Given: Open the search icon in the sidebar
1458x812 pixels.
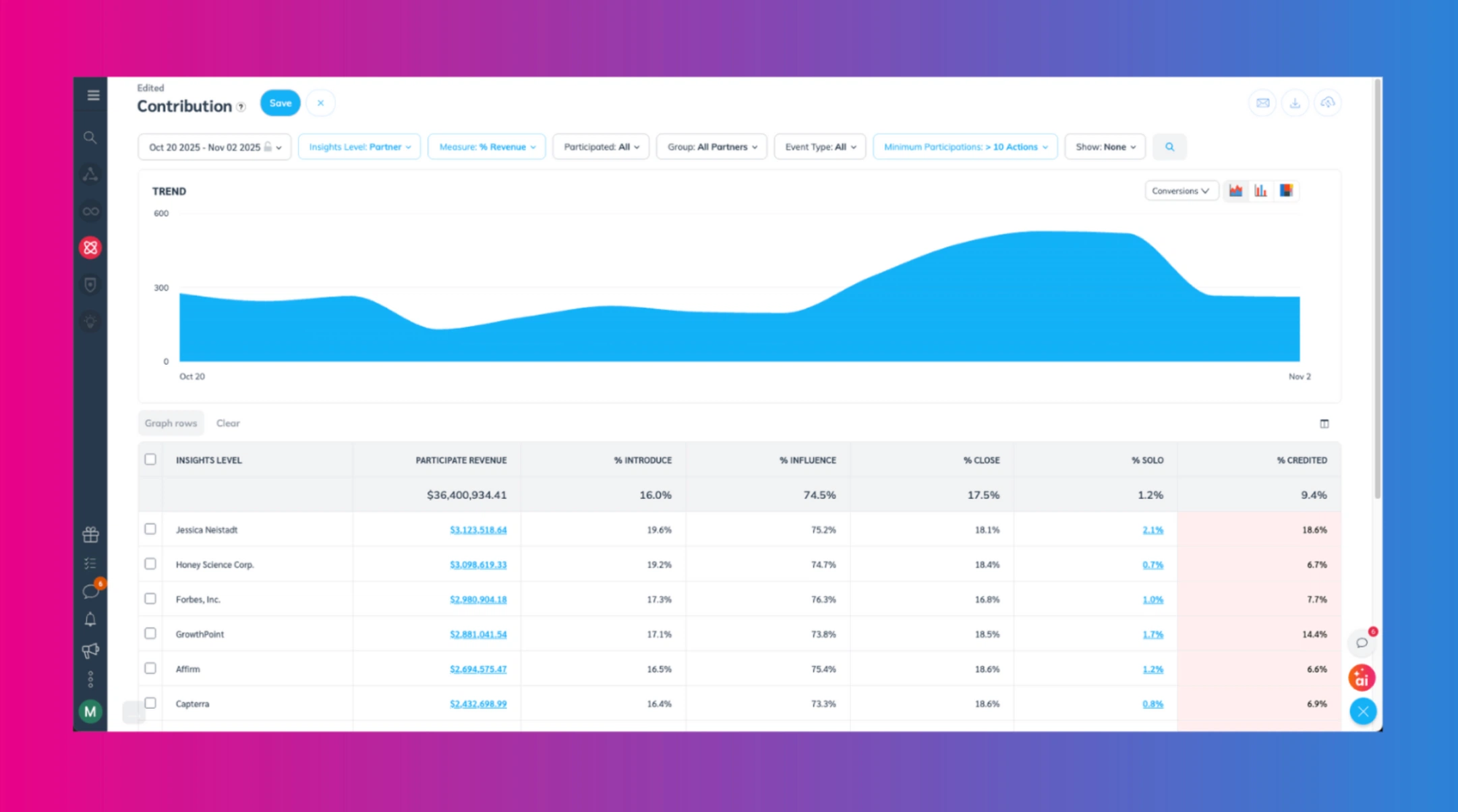Looking at the screenshot, I should (x=91, y=138).
